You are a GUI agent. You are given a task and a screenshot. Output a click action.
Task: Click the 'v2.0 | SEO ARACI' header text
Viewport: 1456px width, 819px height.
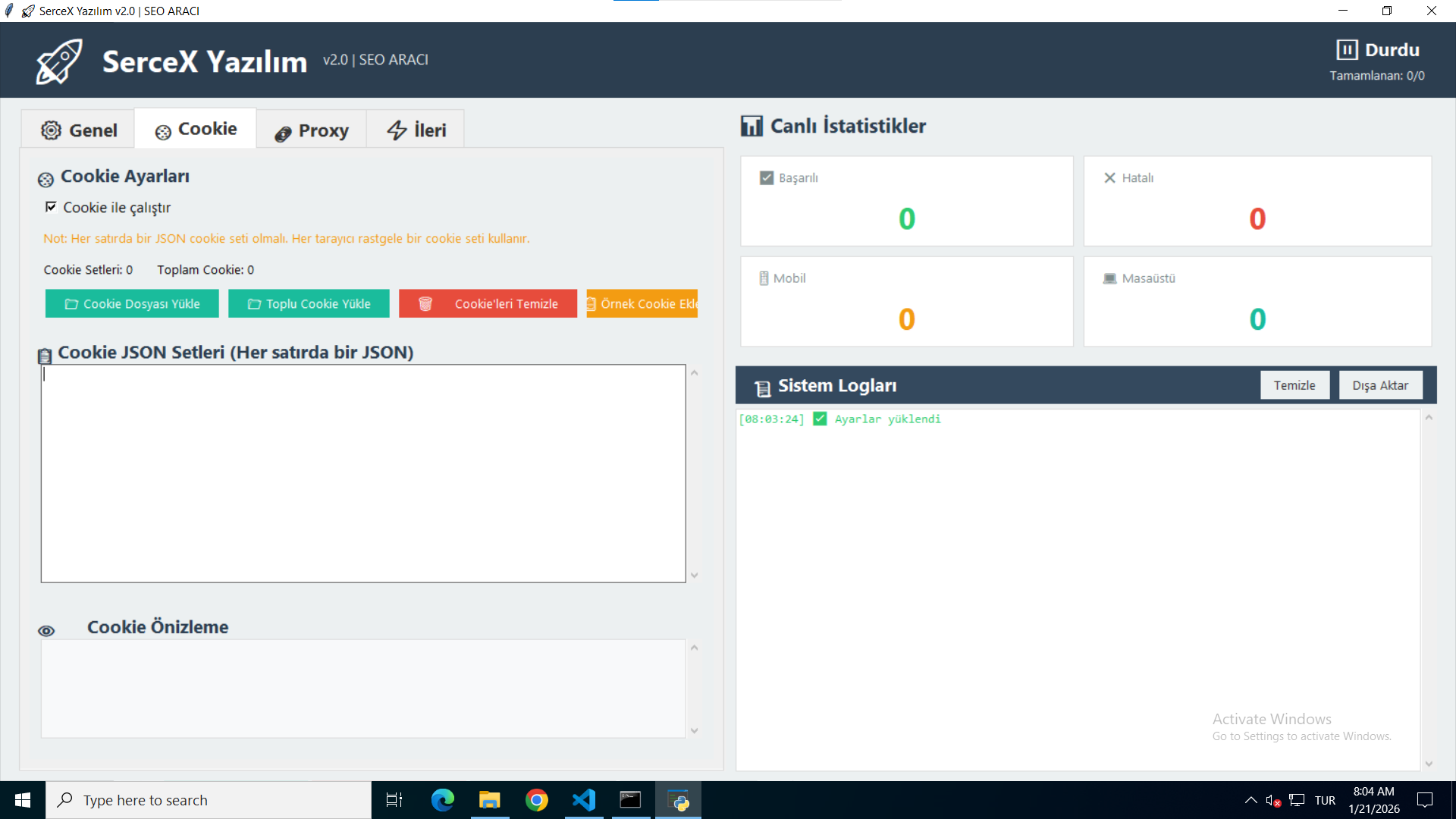click(375, 59)
